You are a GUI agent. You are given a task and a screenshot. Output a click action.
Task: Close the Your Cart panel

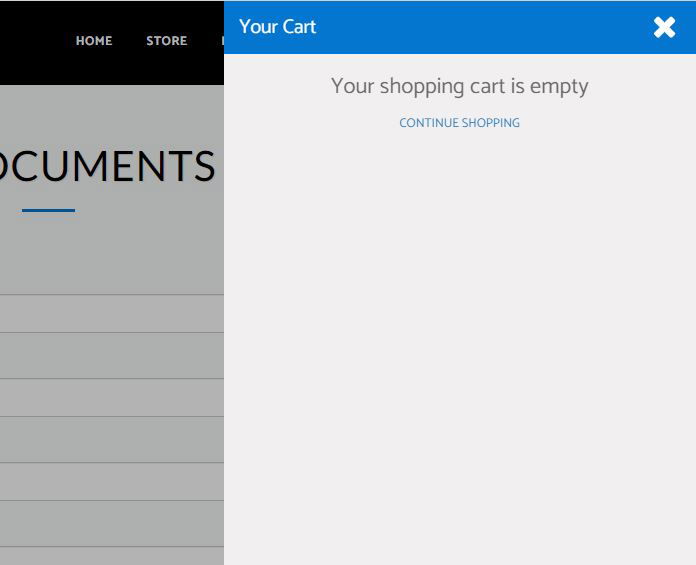(x=664, y=27)
